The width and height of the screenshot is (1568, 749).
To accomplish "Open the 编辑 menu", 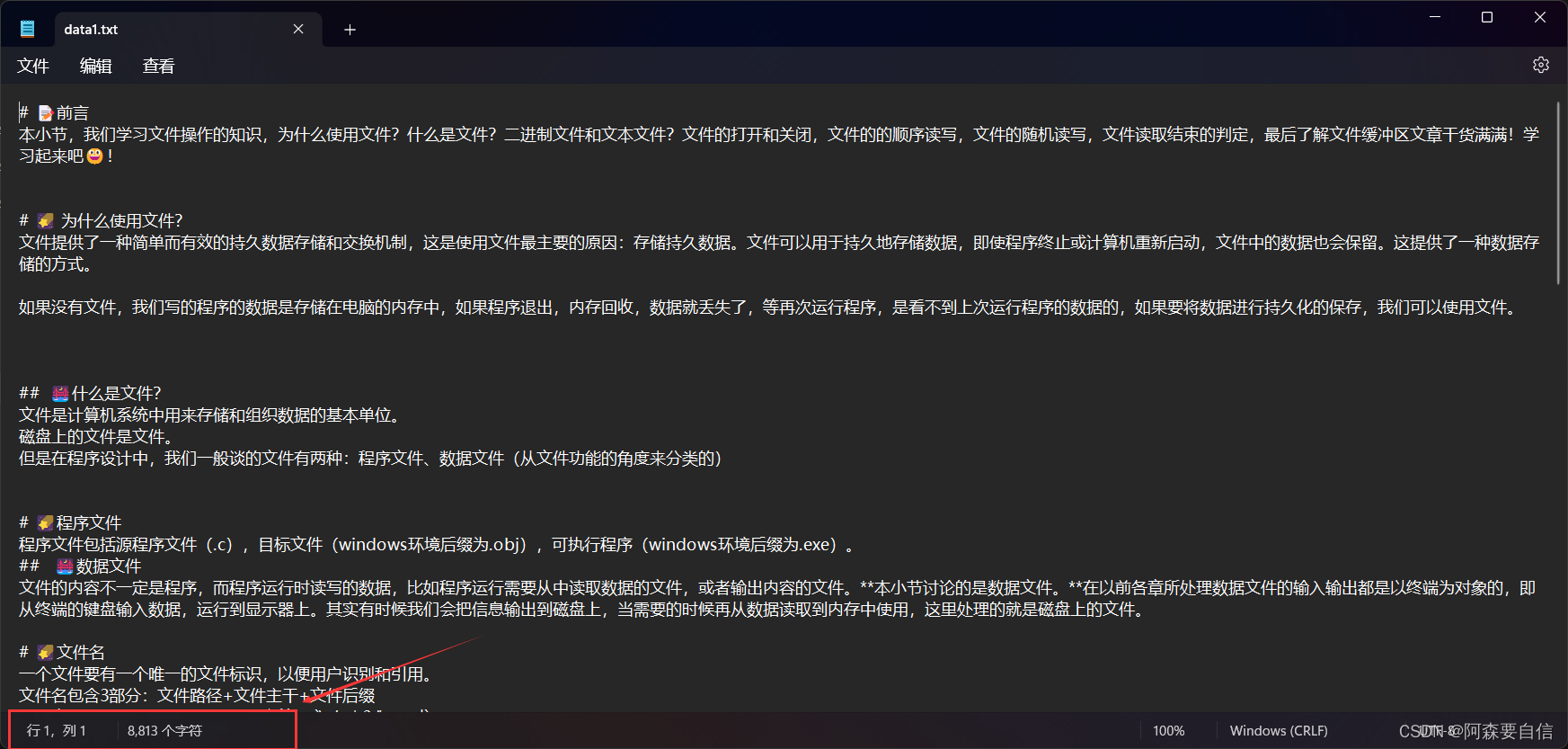I will [96, 66].
